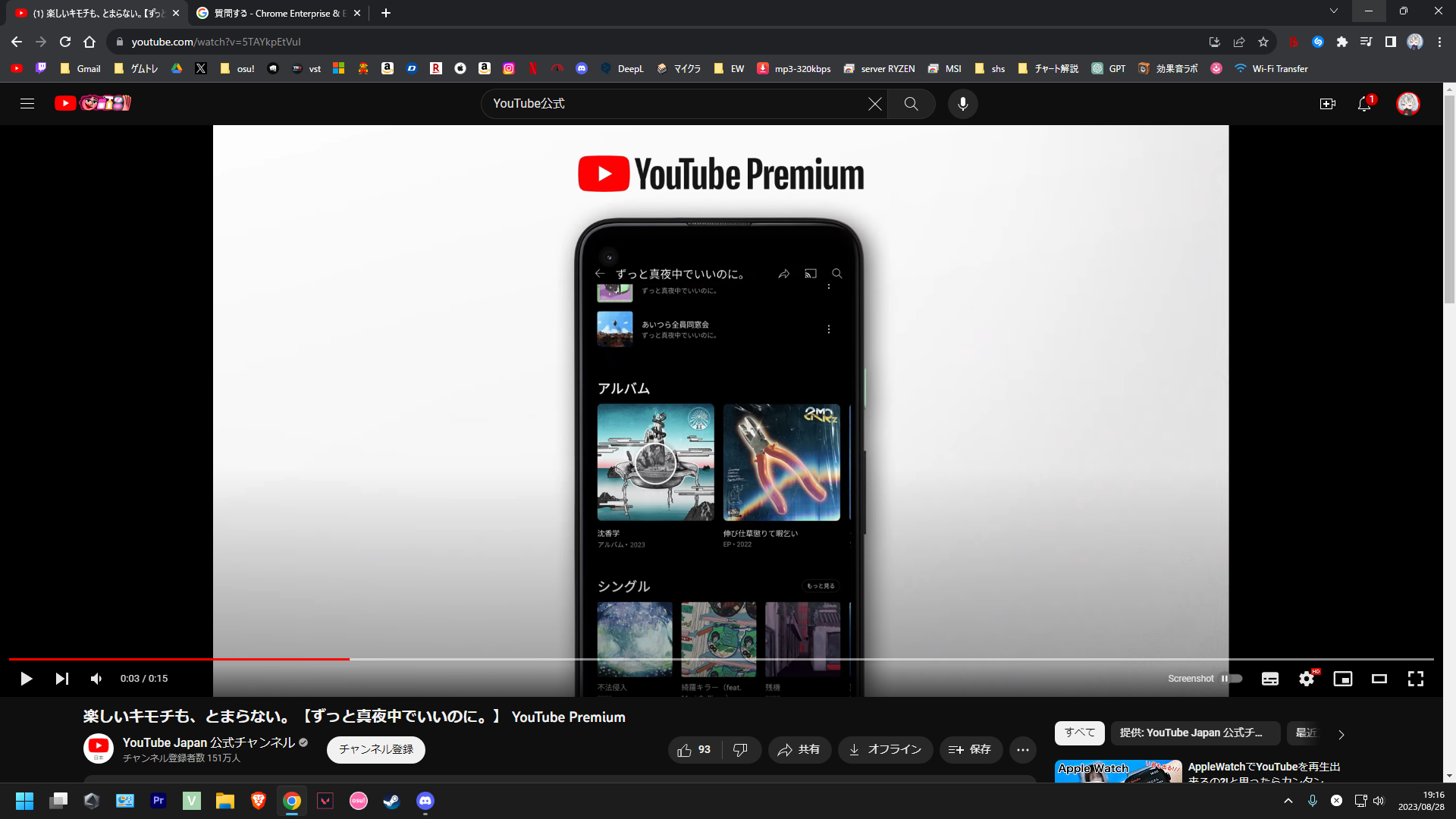The width and height of the screenshot is (1456, 819).
Task: Click the magnifier search button
Action: click(911, 104)
